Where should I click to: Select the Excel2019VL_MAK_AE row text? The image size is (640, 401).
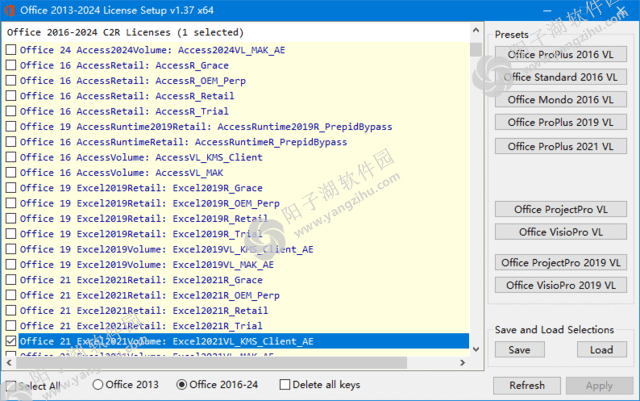(x=147, y=265)
